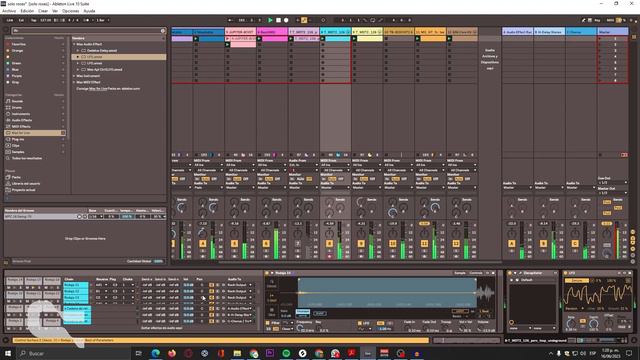The image size is (640, 360).
Task: Open the Drums category in the browser
Action: pyautogui.click(x=17, y=107)
